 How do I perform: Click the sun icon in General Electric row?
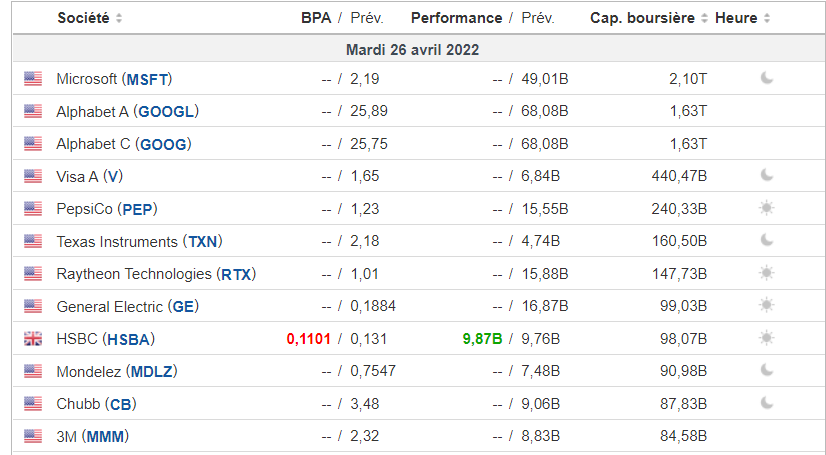[x=767, y=305]
